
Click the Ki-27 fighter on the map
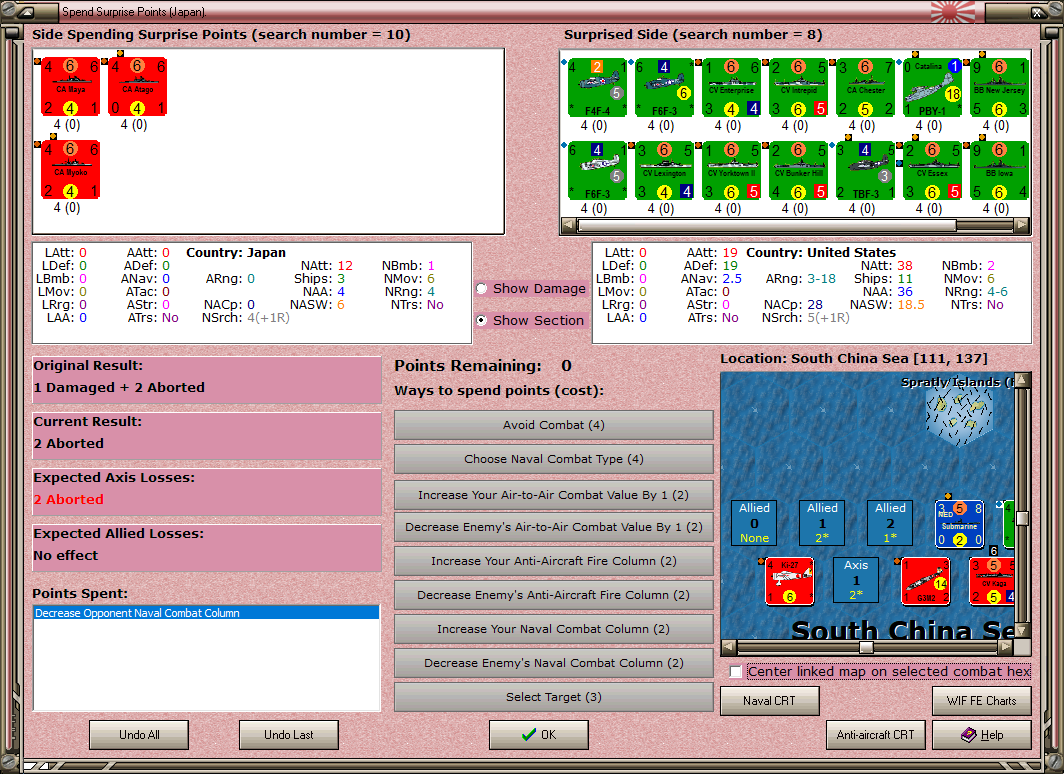789,581
